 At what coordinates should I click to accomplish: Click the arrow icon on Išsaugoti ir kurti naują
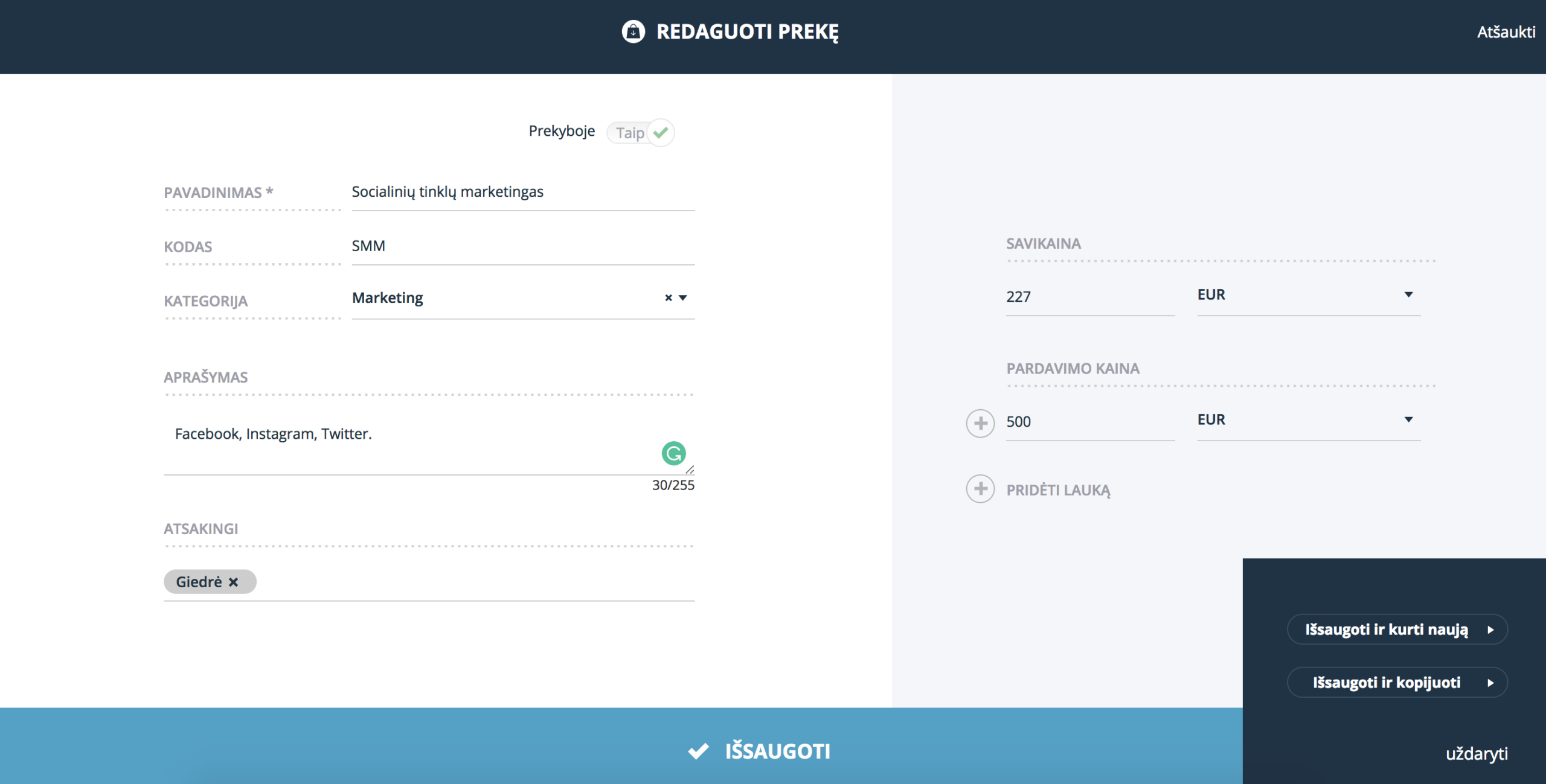coord(1491,629)
